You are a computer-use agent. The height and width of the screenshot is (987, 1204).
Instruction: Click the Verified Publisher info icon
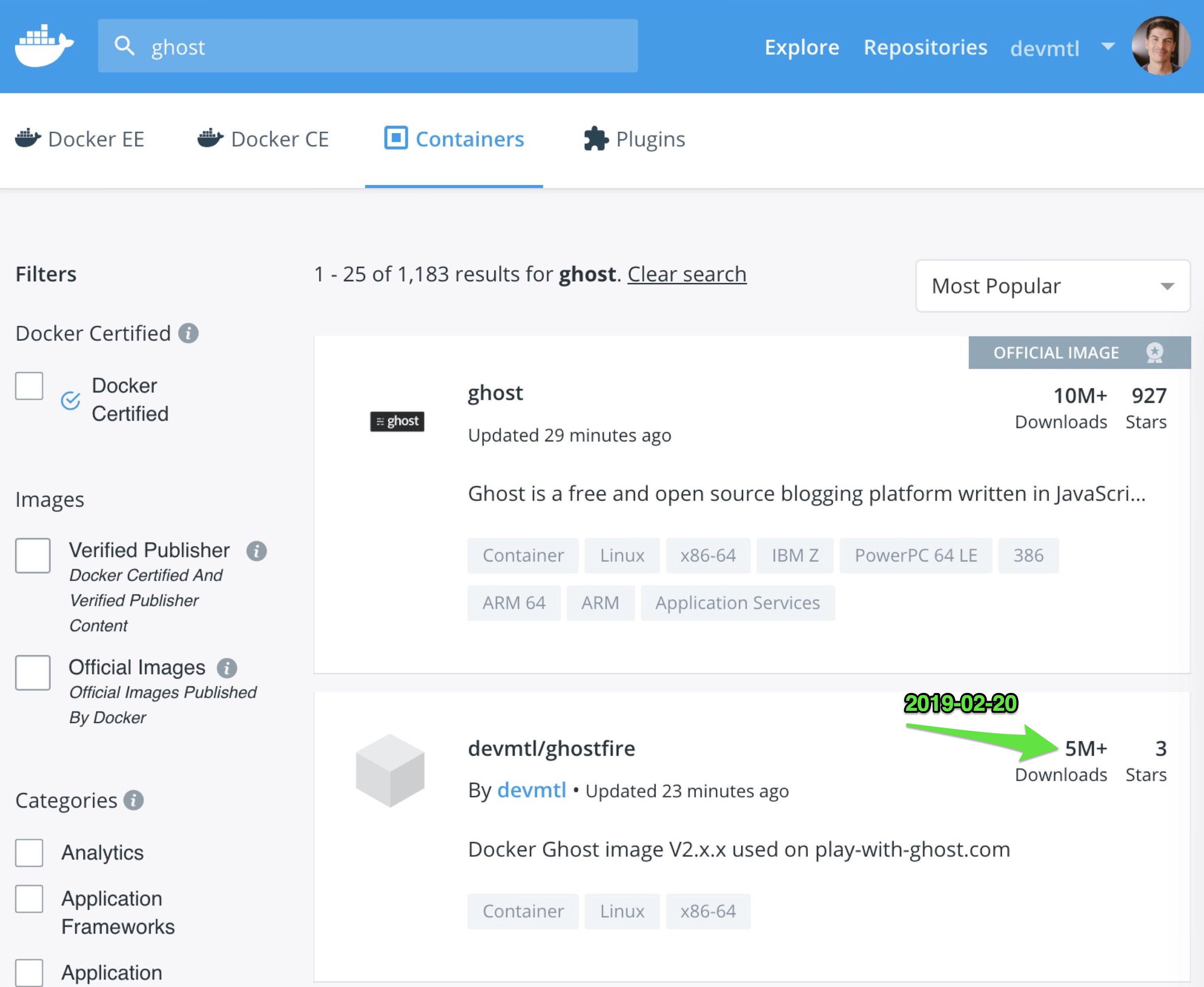256,551
